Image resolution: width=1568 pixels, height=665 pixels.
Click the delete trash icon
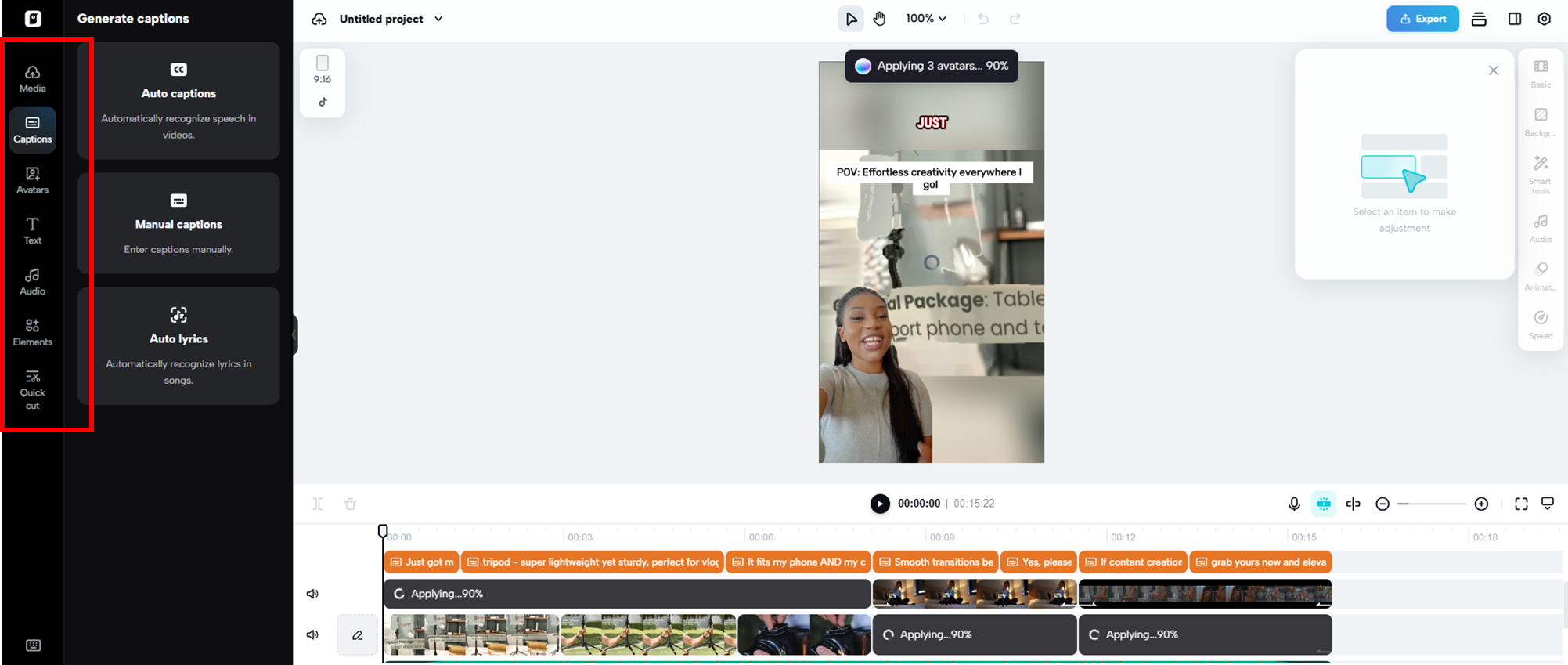351,504
